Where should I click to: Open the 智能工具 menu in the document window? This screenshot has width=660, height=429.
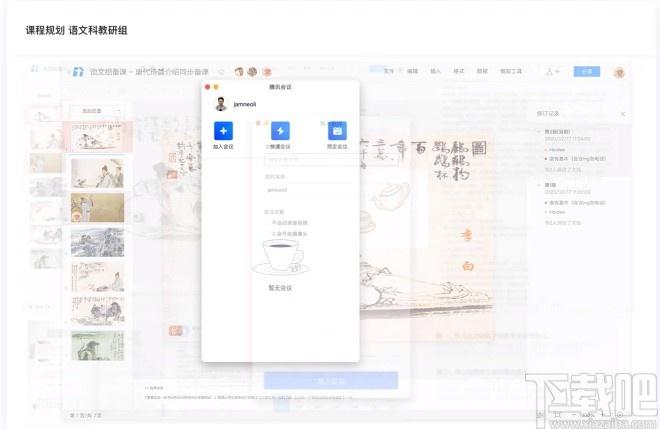[x=511, y=71]
